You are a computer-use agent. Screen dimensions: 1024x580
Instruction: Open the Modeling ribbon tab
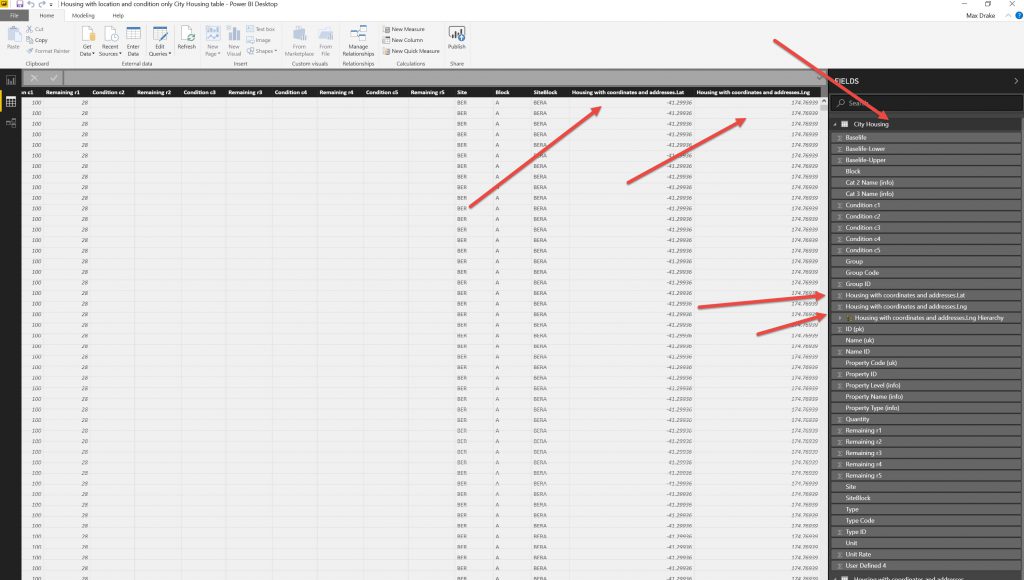[83, 16]
